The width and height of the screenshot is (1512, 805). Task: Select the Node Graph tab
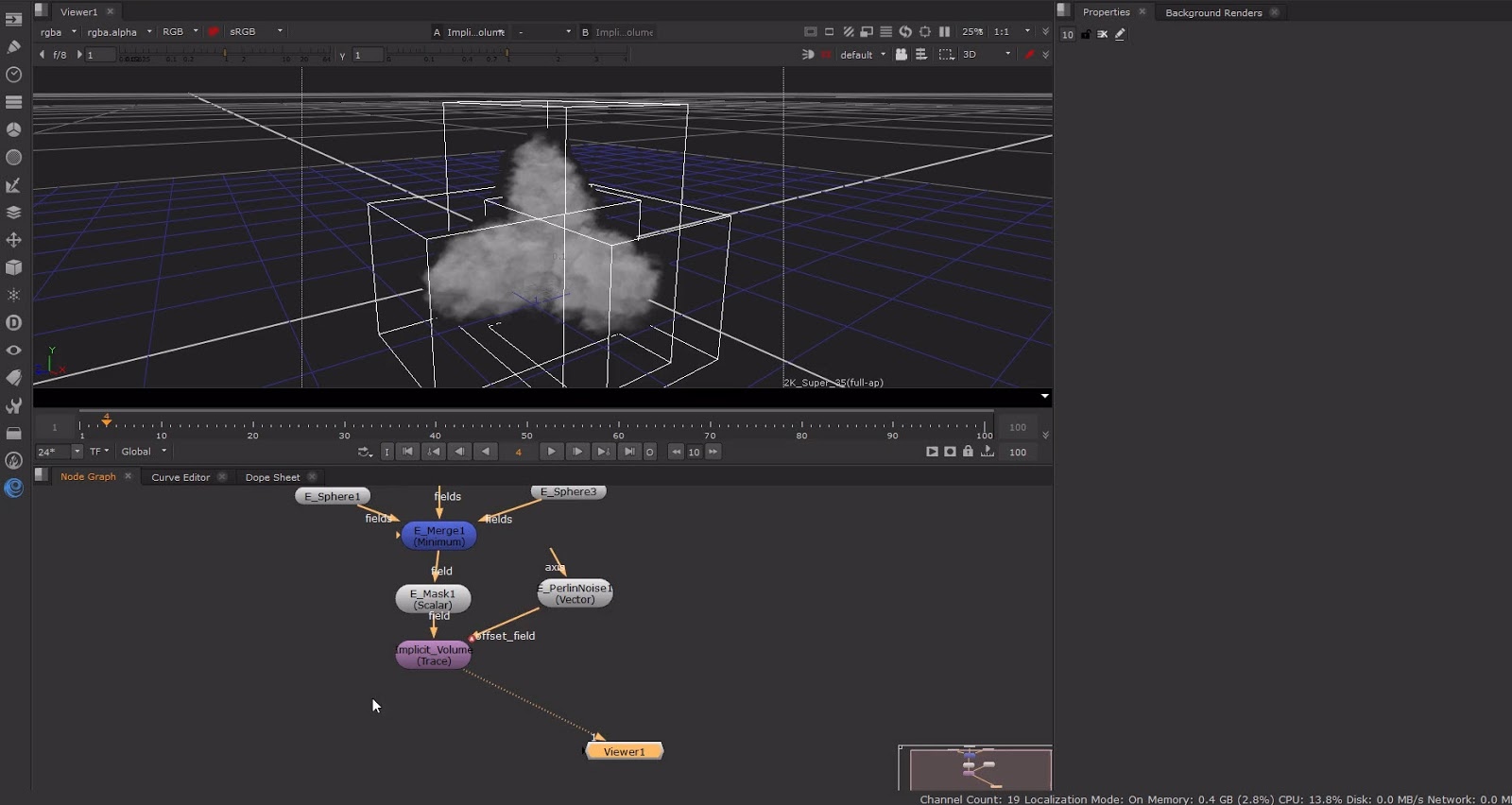(x=88, y=477)
